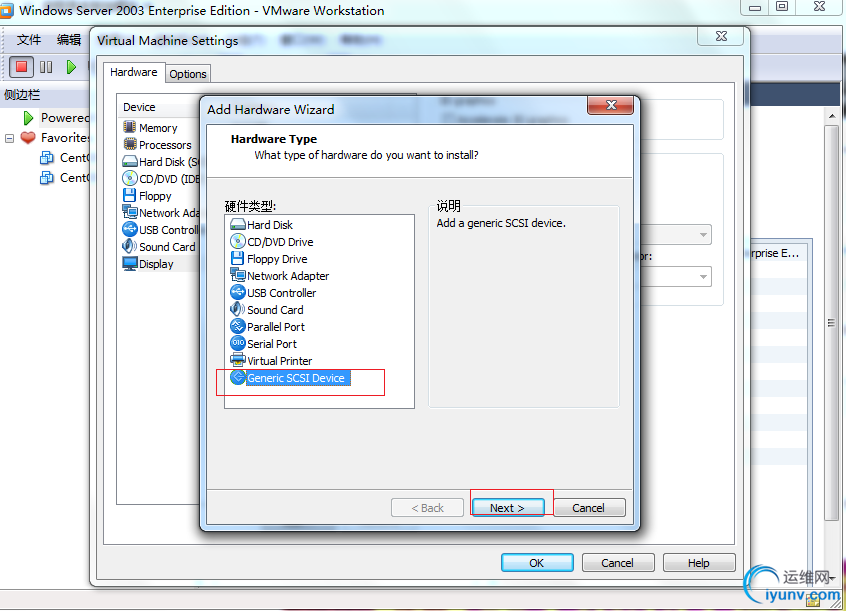Select Display in Device list
Image resolution: width=846 pixels, height=611 pixels.
click(x=148, y=264)
